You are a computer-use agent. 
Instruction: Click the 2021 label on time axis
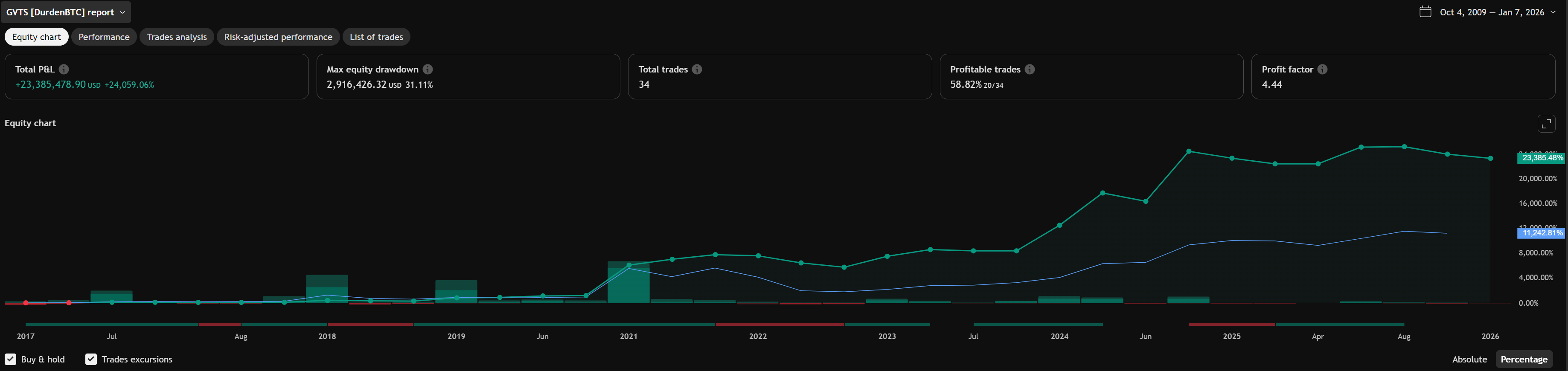(629, 336)
